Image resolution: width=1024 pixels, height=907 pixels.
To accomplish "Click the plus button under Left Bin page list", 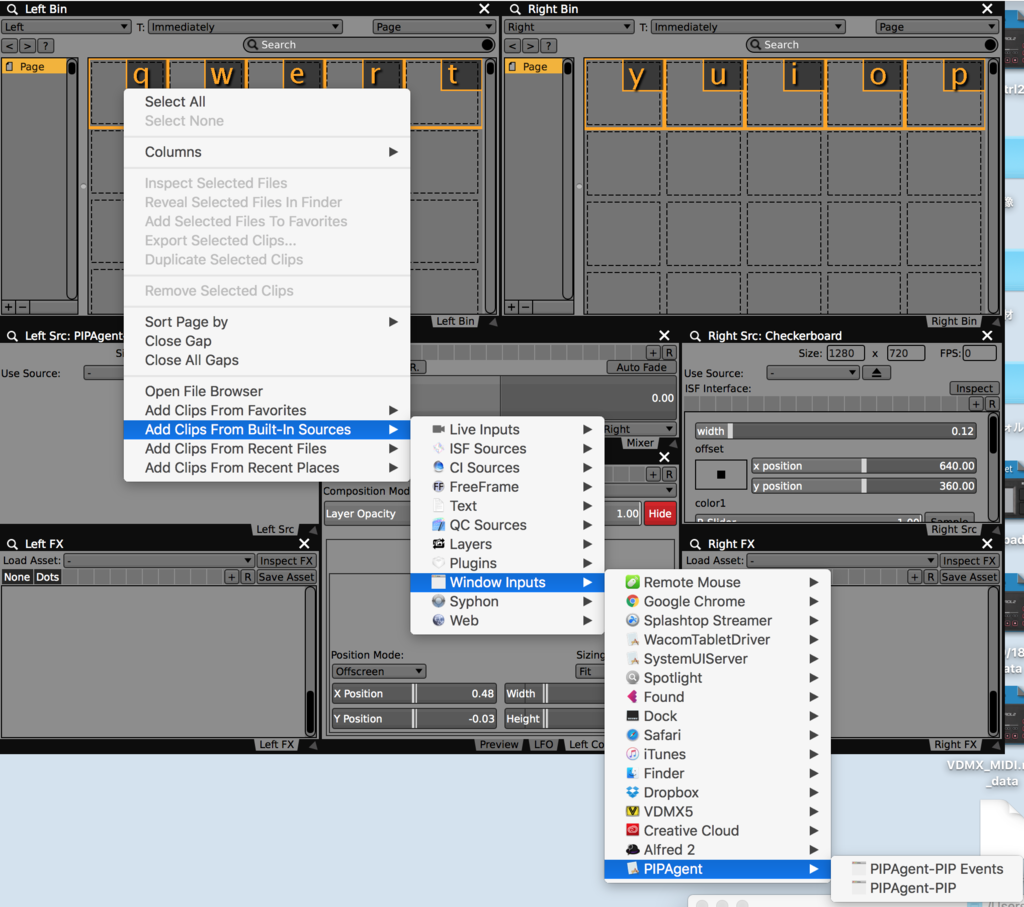I will [8, 306].
